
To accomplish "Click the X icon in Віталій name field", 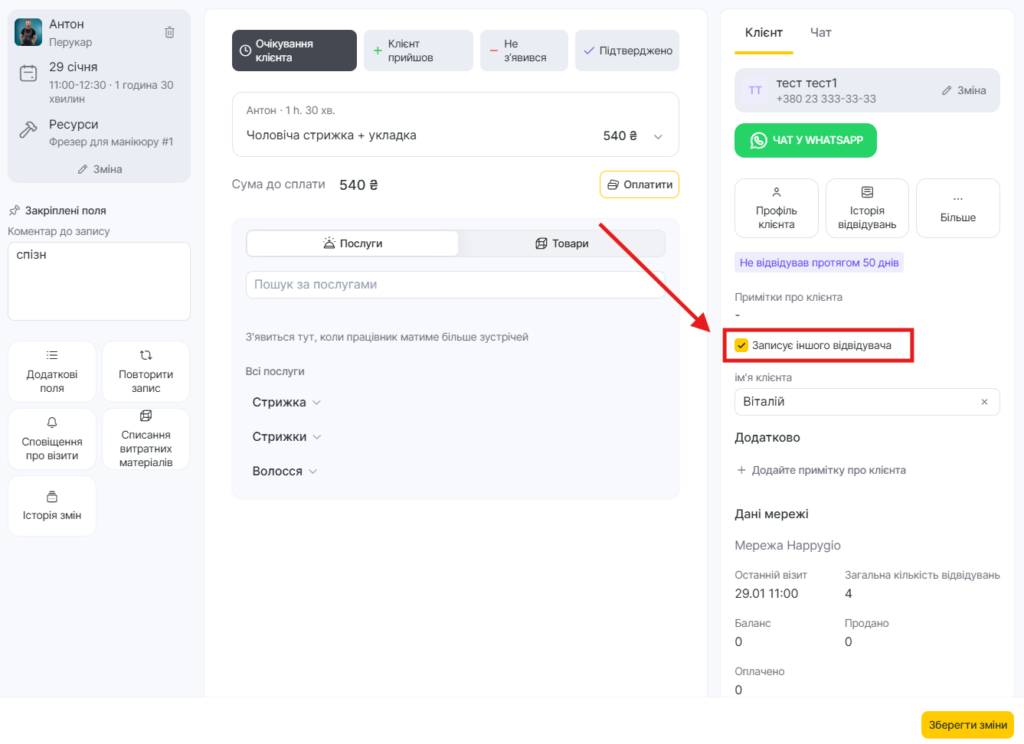I will (984, 402).
